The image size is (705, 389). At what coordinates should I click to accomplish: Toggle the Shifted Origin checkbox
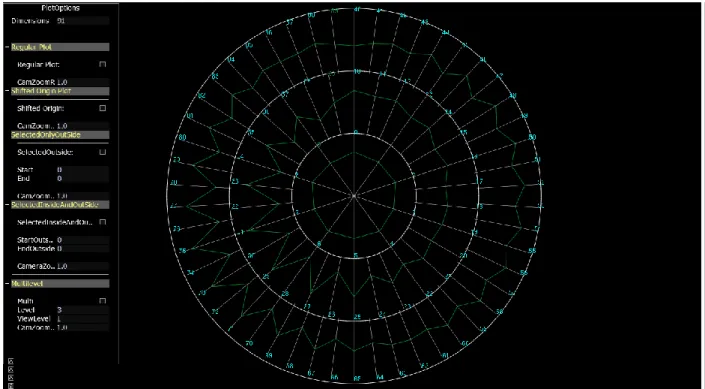tap(103, 108)
